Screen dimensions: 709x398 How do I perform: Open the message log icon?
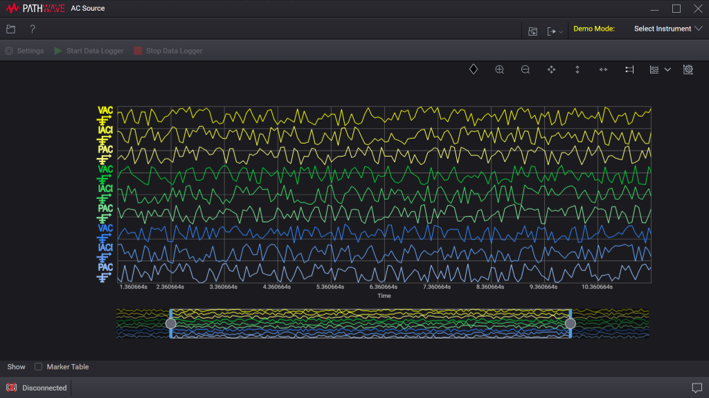click(697, 388)
